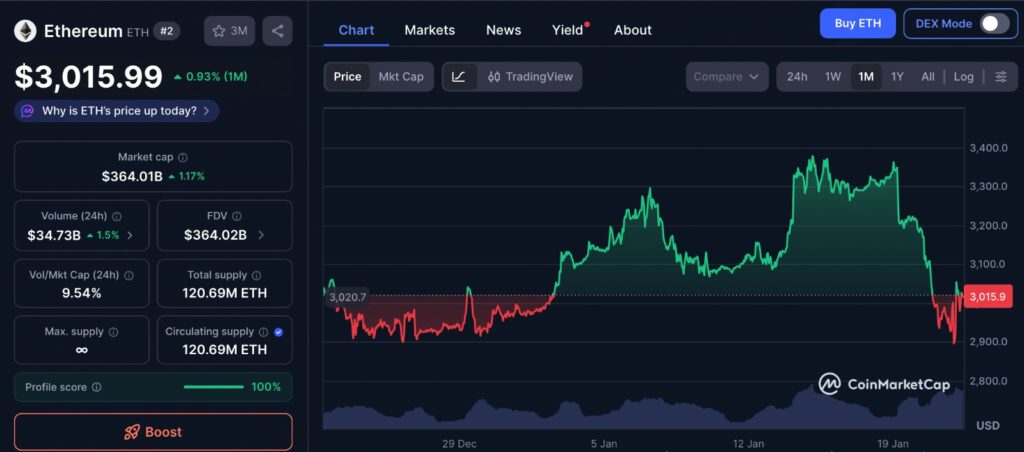The width and height of the screenshot is (1024, 452).
Task: Open chart settings sliders icon
Action: (x=1000, y=76)
